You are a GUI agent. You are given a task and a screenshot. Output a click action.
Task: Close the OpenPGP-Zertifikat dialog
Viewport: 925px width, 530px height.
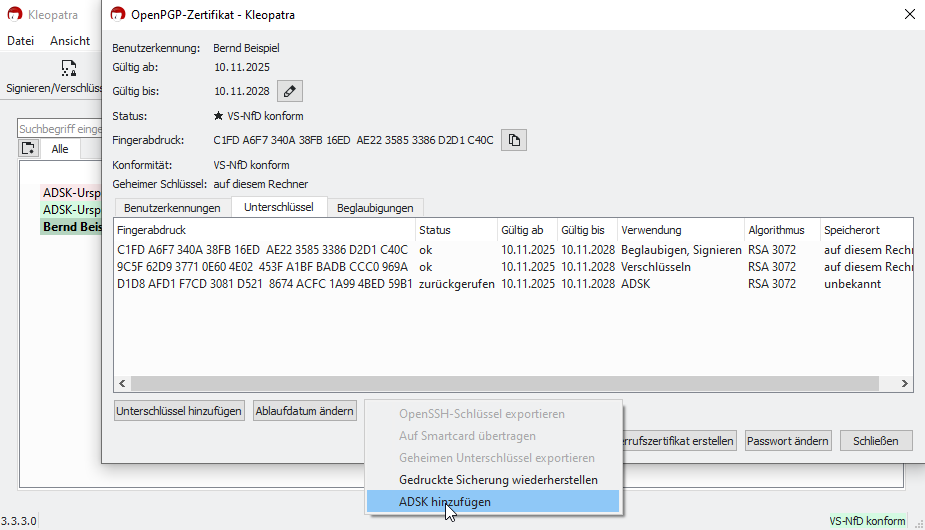pos(910,14)
